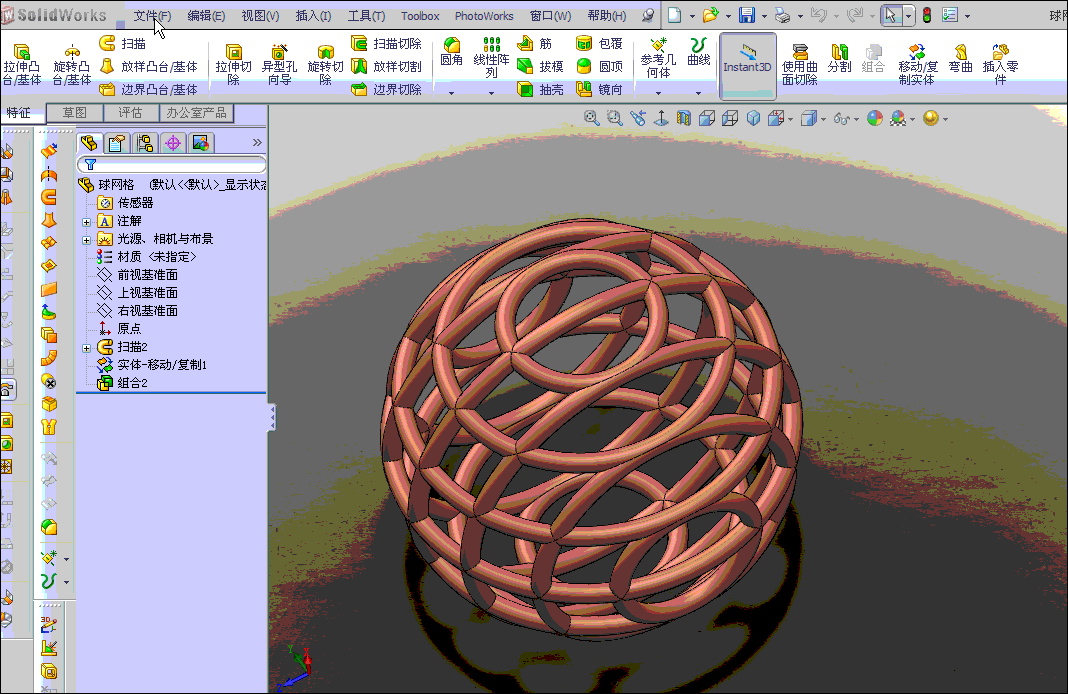This screenshot has height=694, width=1068.
Task: Click the Flex (弯曲) tool
Action: click(x=960, y=59)
